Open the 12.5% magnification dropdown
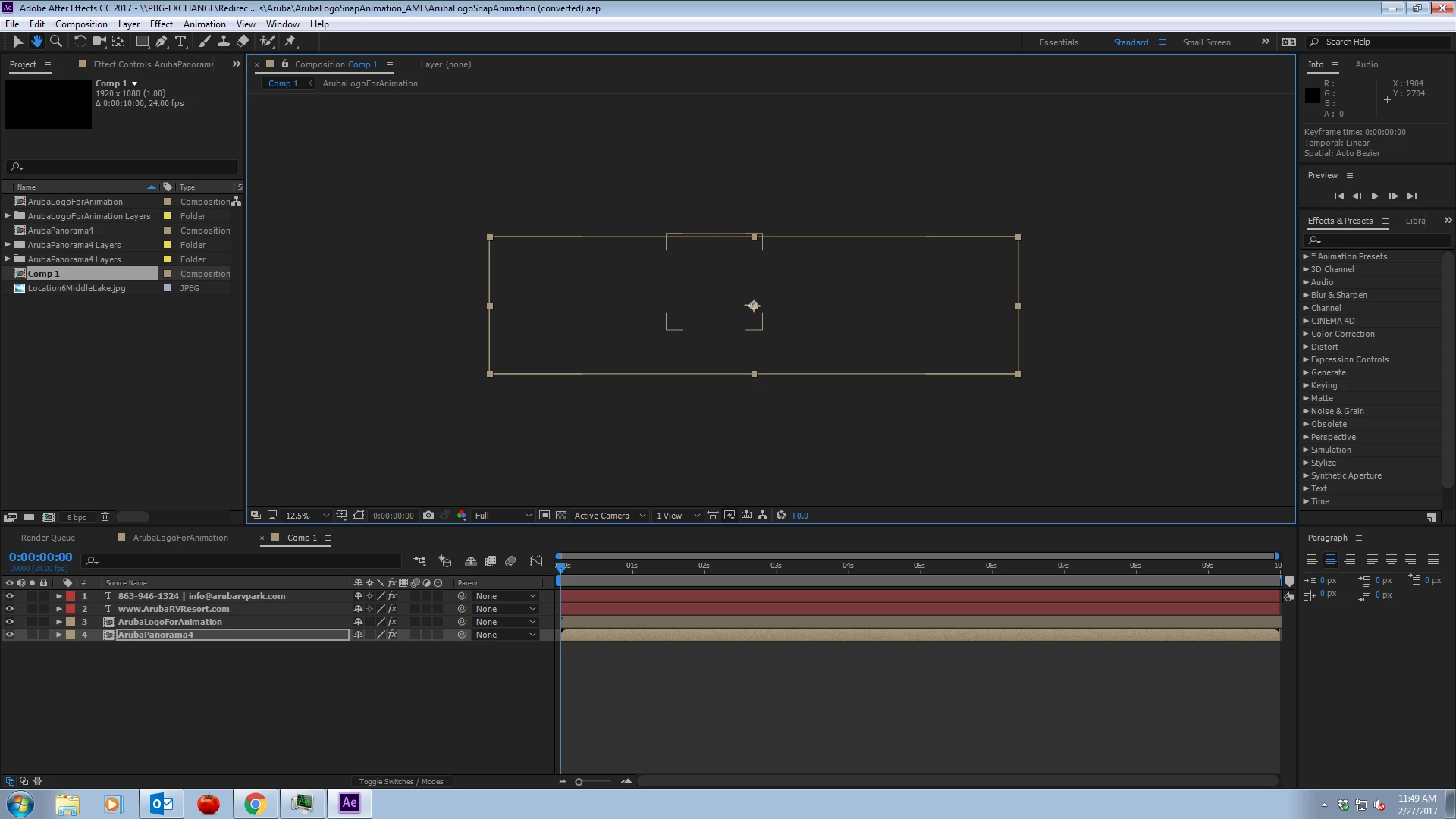The image size is (1456, 819). click(x=307, y=516)
